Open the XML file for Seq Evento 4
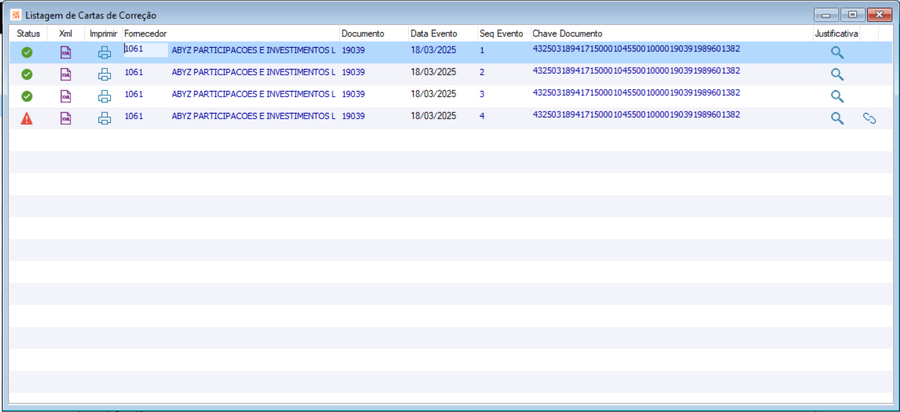The width and height of the screenshot is (900, 412). pos(66,119)
